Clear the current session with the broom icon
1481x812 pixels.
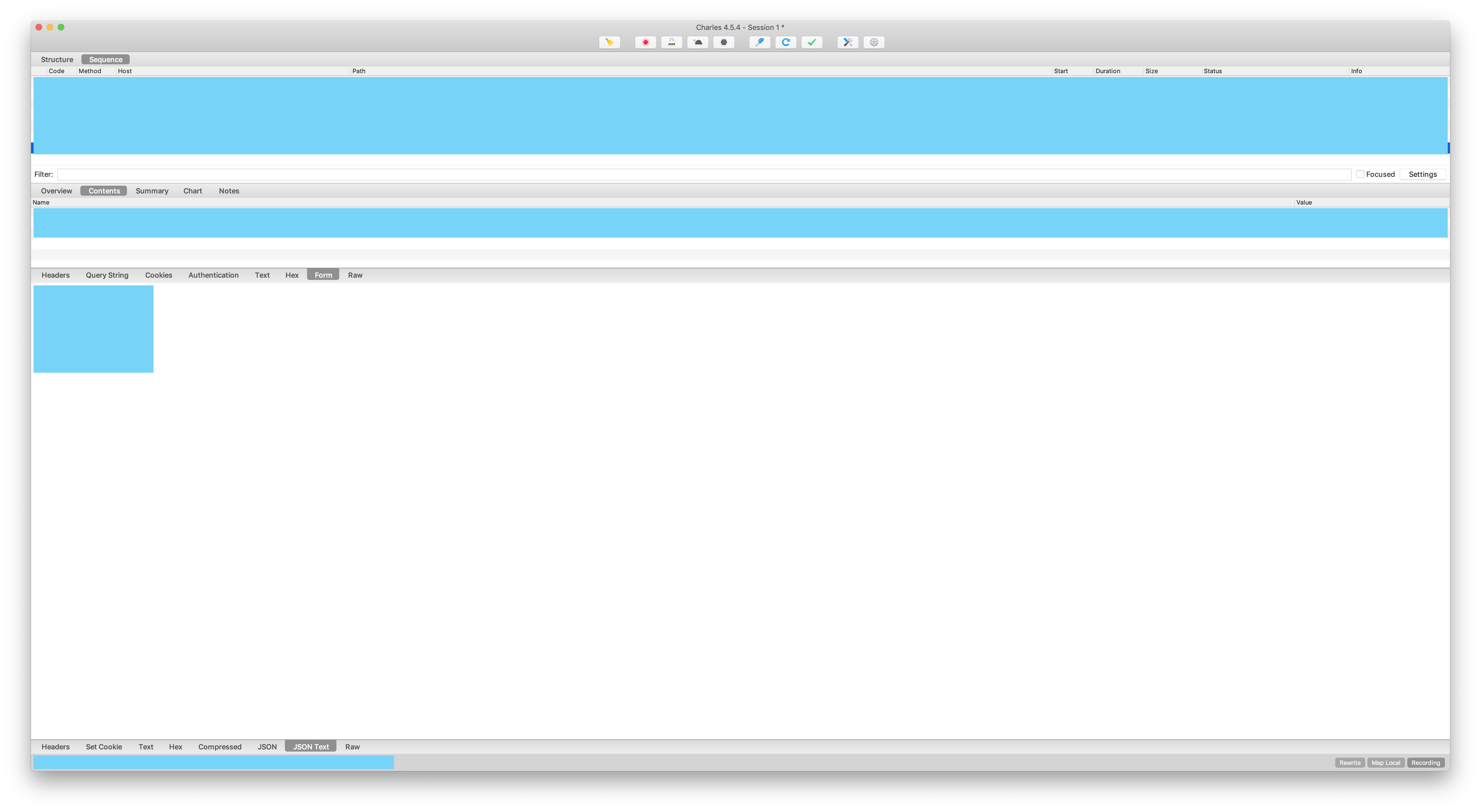pyautogui.click(x=609, y=42)
